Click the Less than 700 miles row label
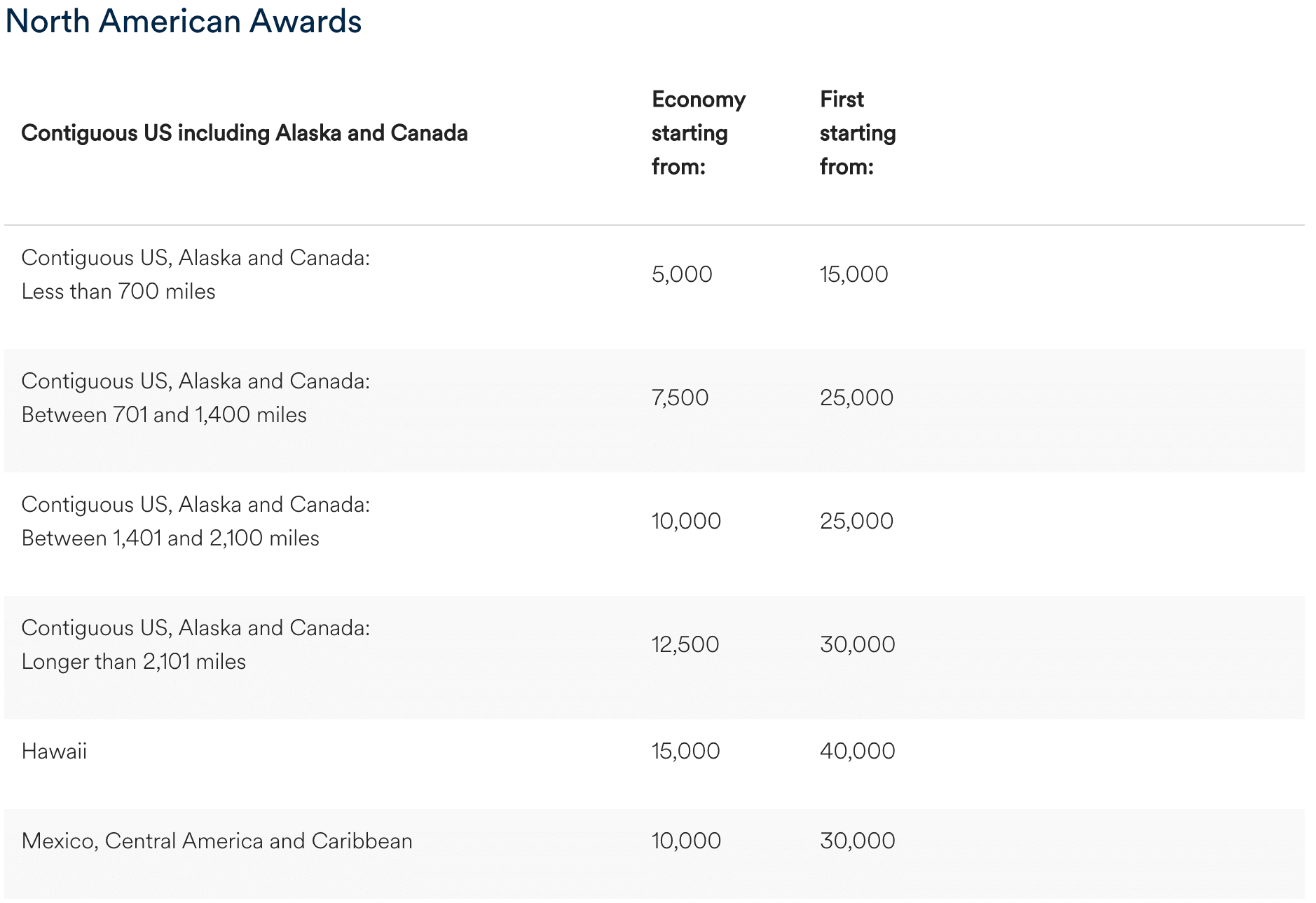 pyautogui.click(x=196, y=275)
